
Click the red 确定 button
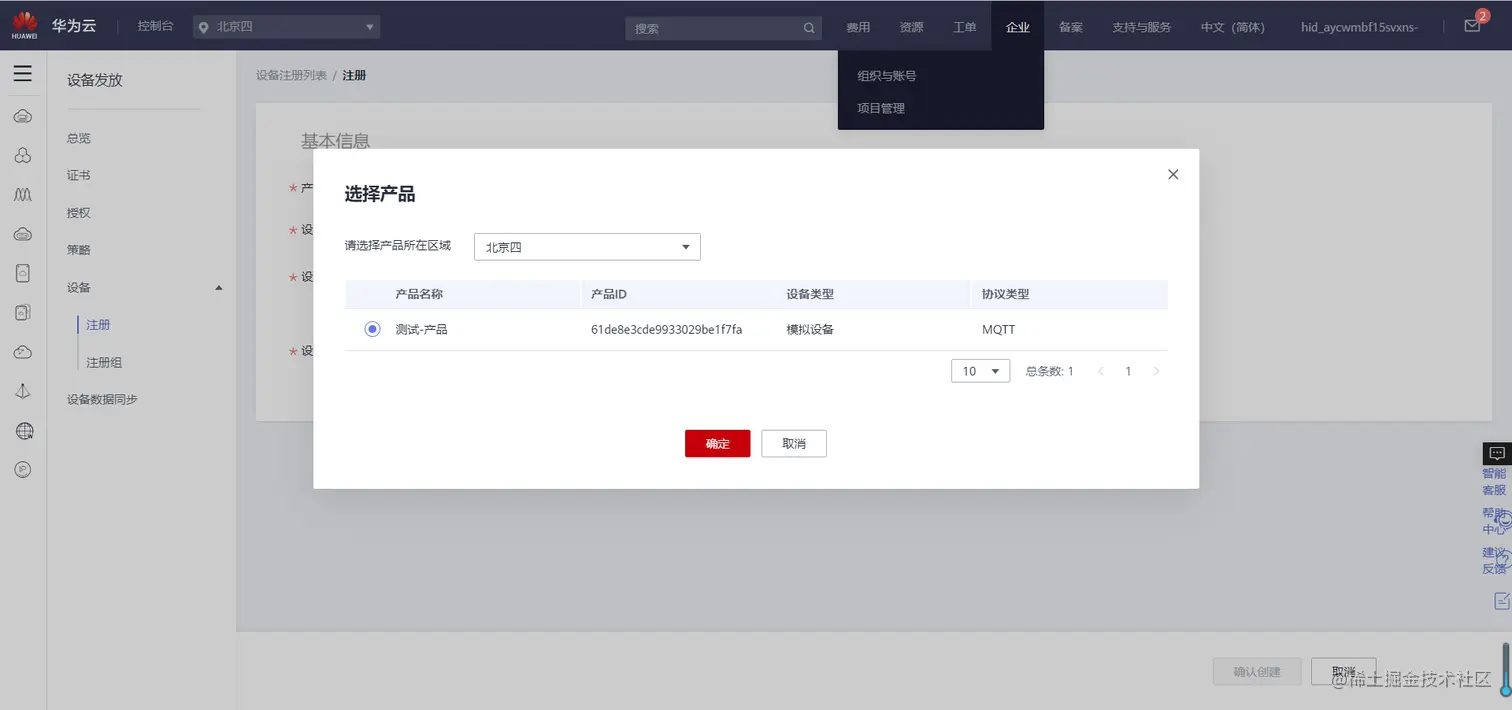pos(717,444)
